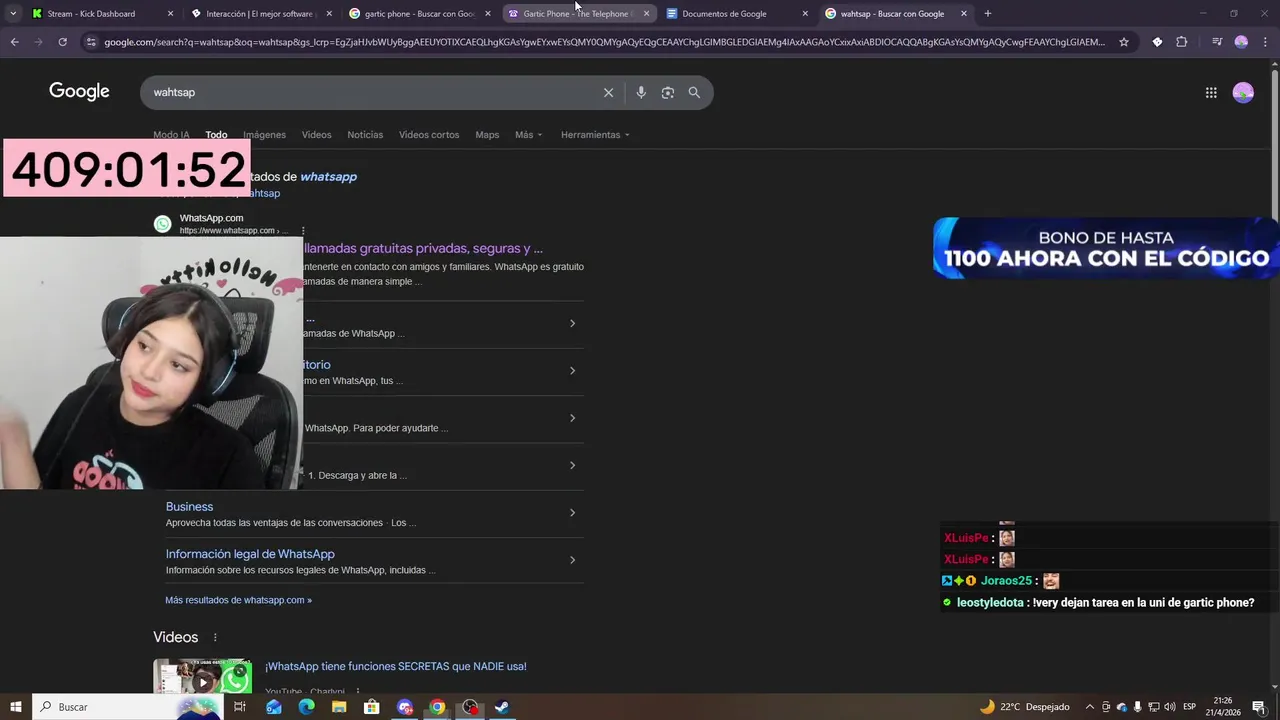Go back with the browser back arrow
The image size is (1280, 720).
[x=14, y=42]
